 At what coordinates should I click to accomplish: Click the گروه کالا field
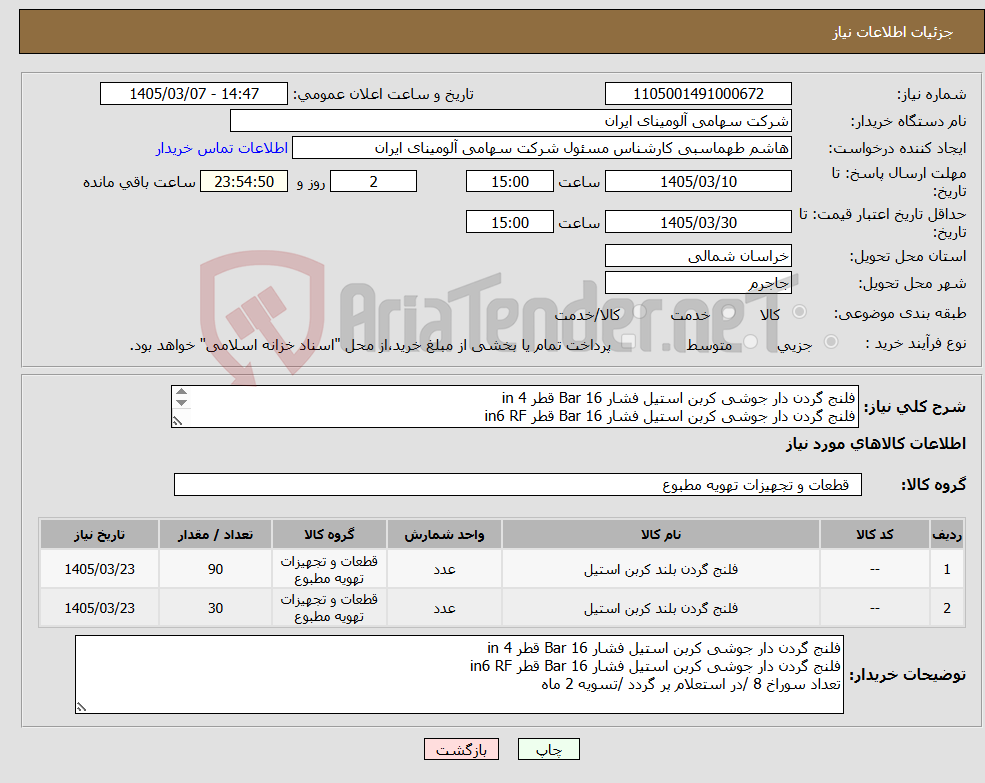[518, 485]
